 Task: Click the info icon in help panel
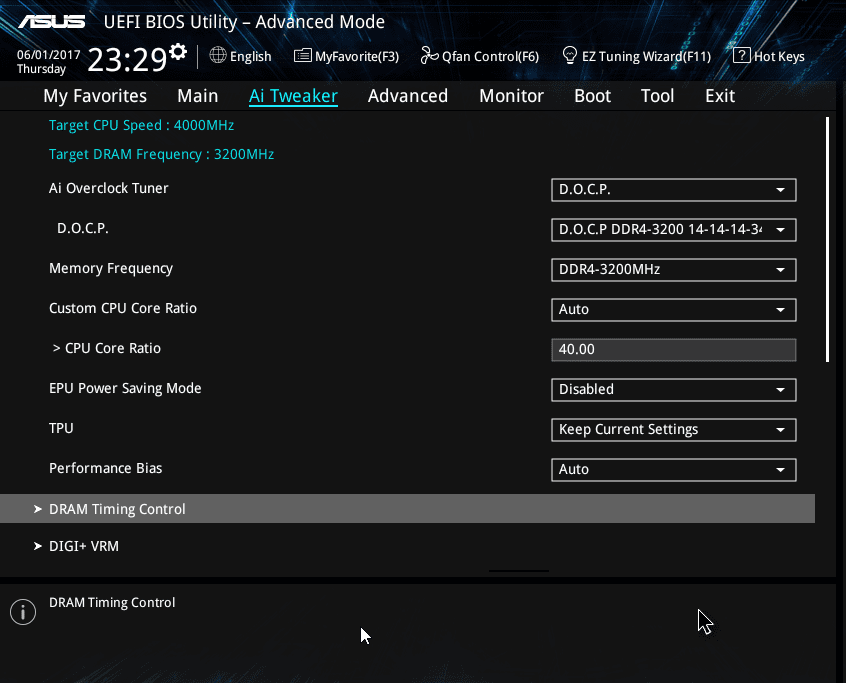coord(23,612)
